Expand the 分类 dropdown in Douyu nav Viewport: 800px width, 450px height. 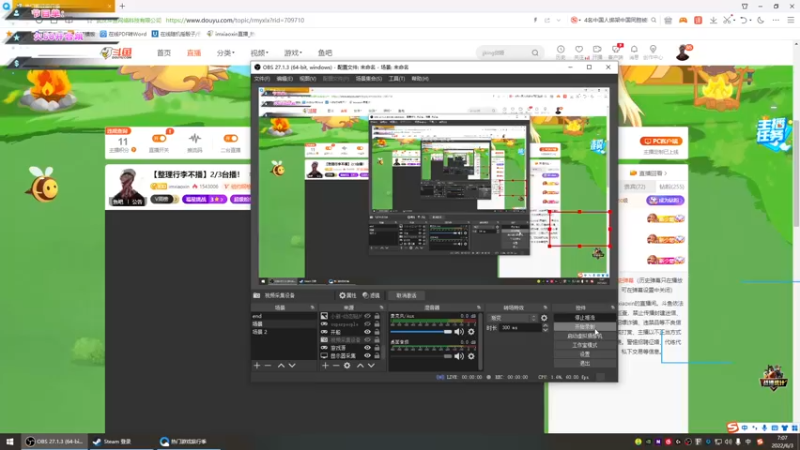pyautogui.click(x=226, y=53)
